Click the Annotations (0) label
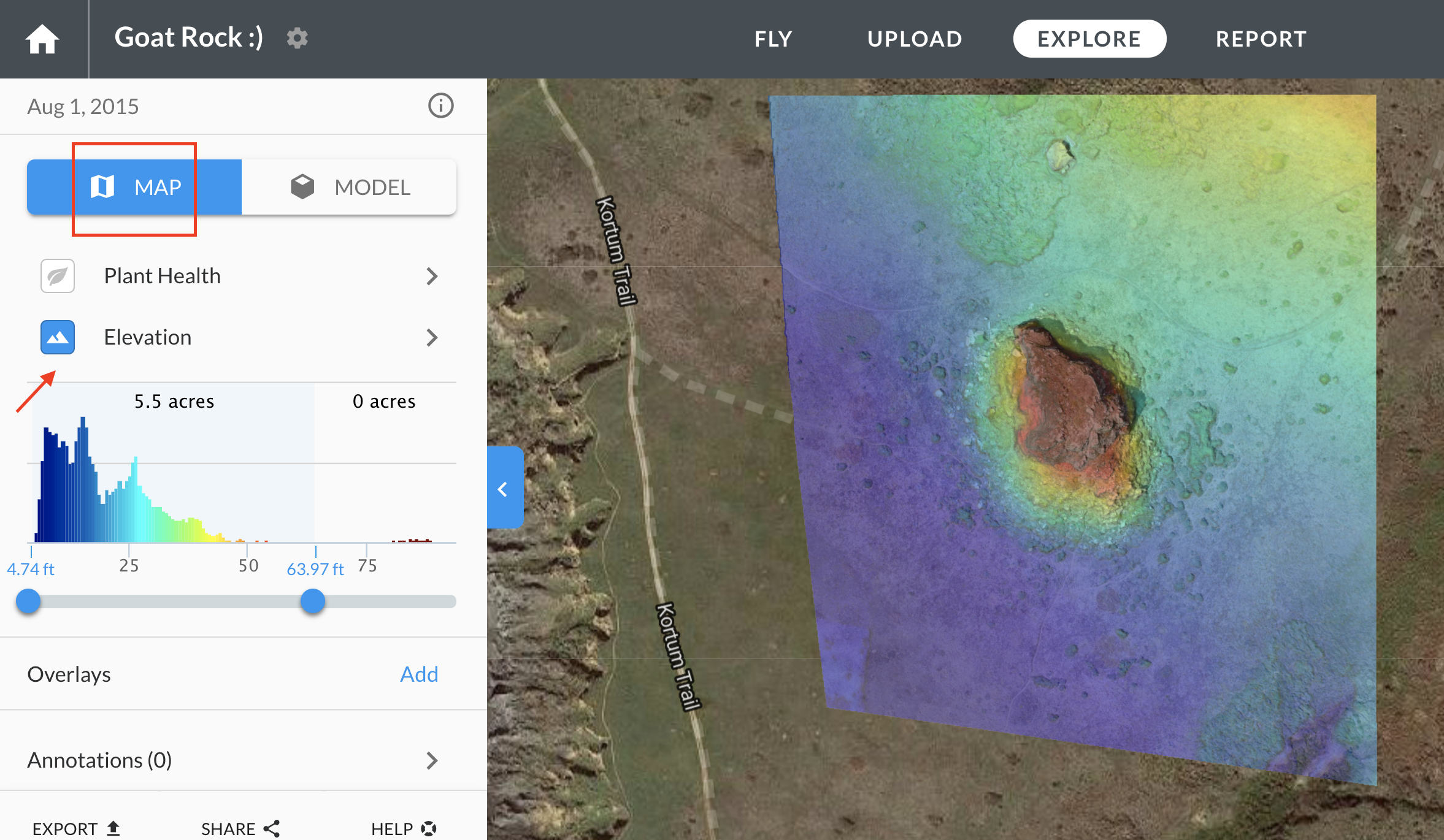 click(99, 760)
